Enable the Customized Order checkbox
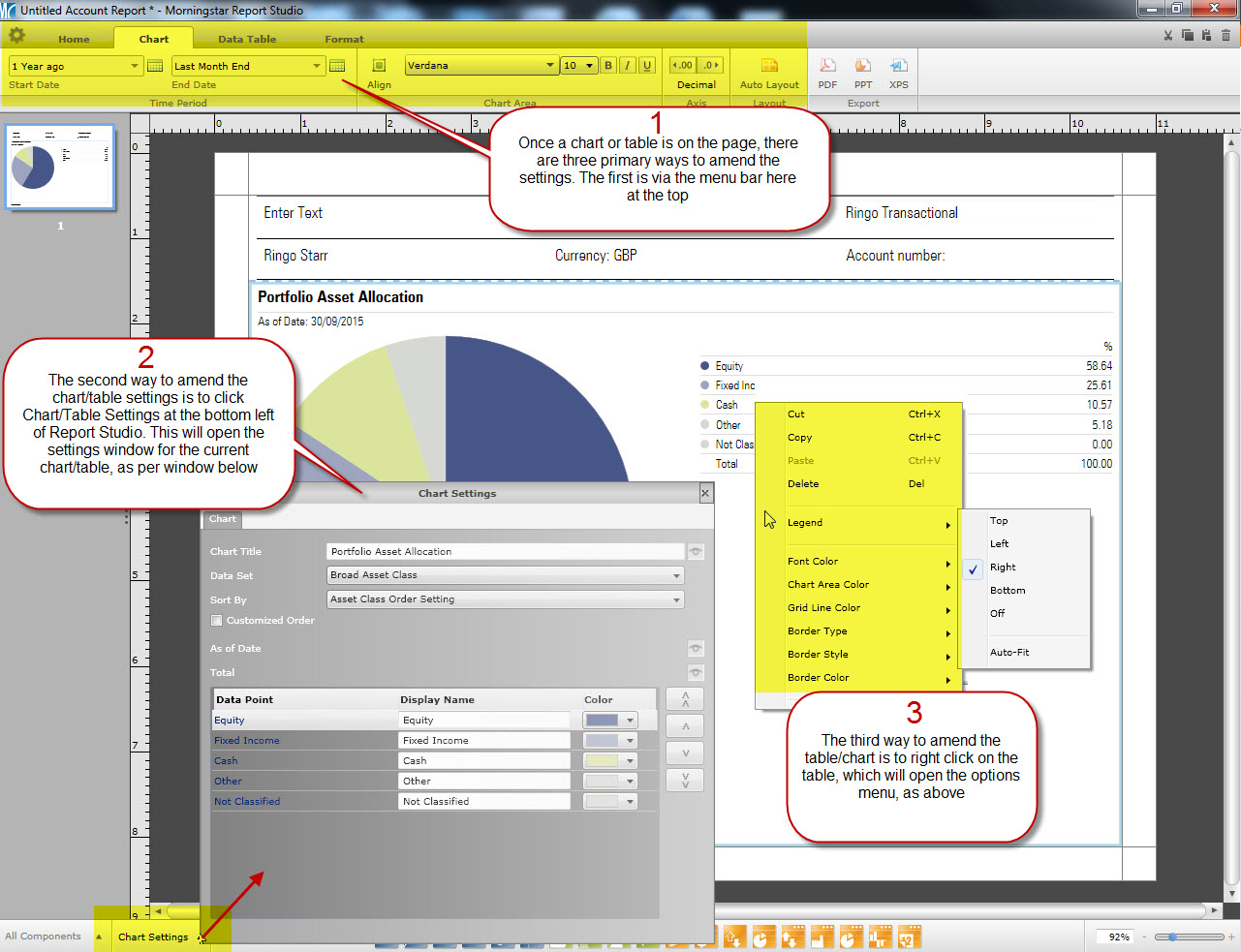Viewport: 1241px width, 952px height. click(217, 620)
